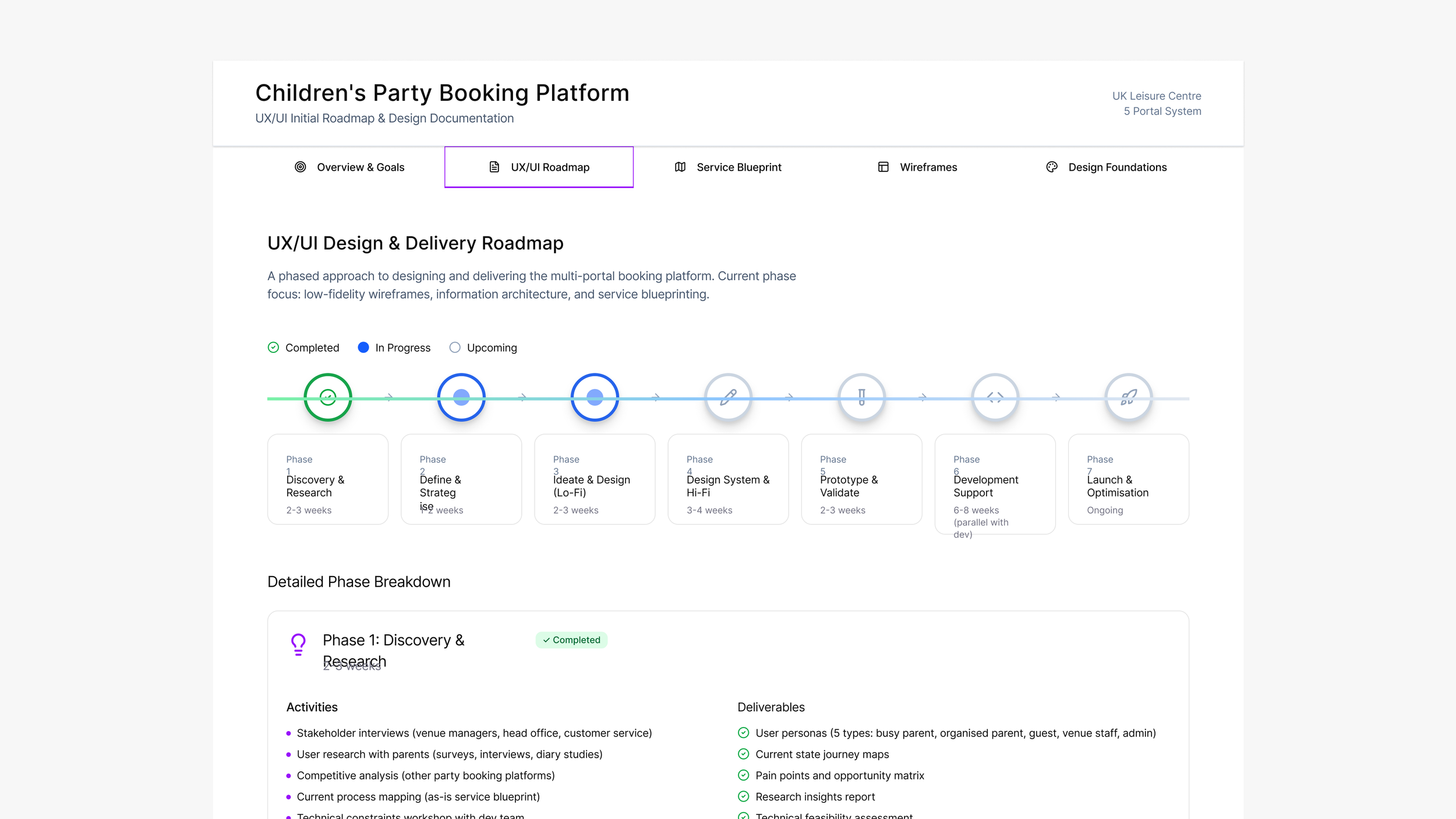Open the Wireframes tab

point(917,167)
